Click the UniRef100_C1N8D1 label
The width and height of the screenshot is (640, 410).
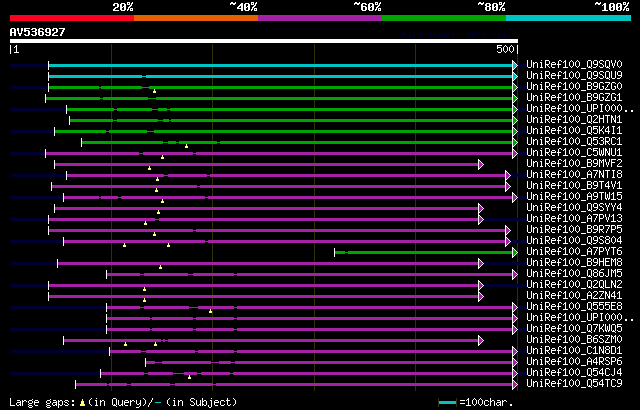point(574,351)
